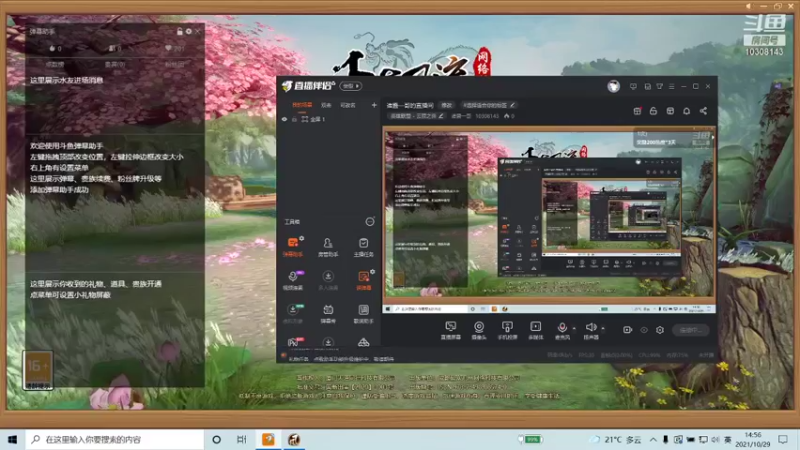The width and height of the screenshot is (800, 450).
Task: Open the 主播任务 tool
Action: click(x=363, y=246)
